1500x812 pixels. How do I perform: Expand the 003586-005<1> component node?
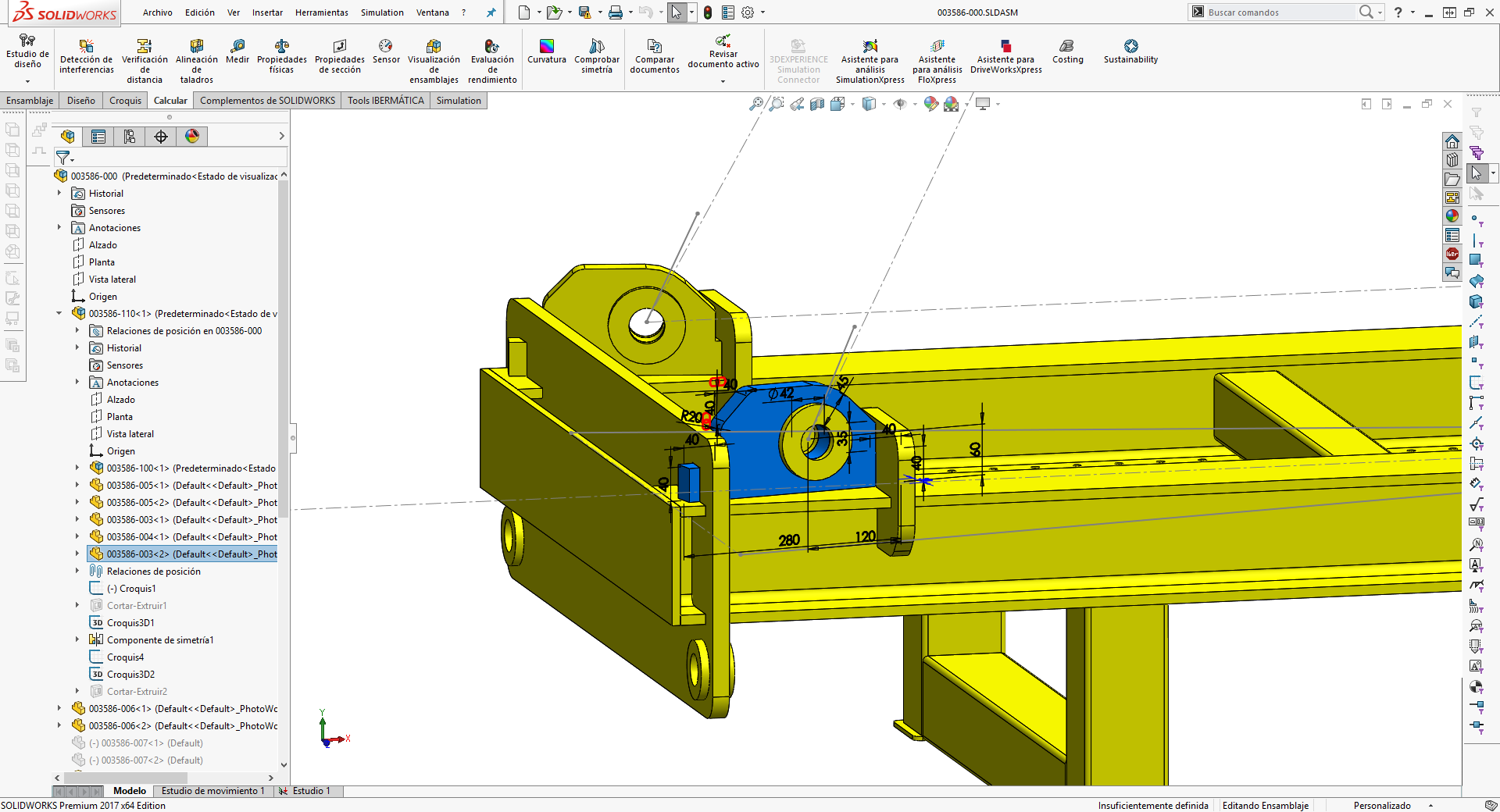pyautogui.click(x=77, y=486)
